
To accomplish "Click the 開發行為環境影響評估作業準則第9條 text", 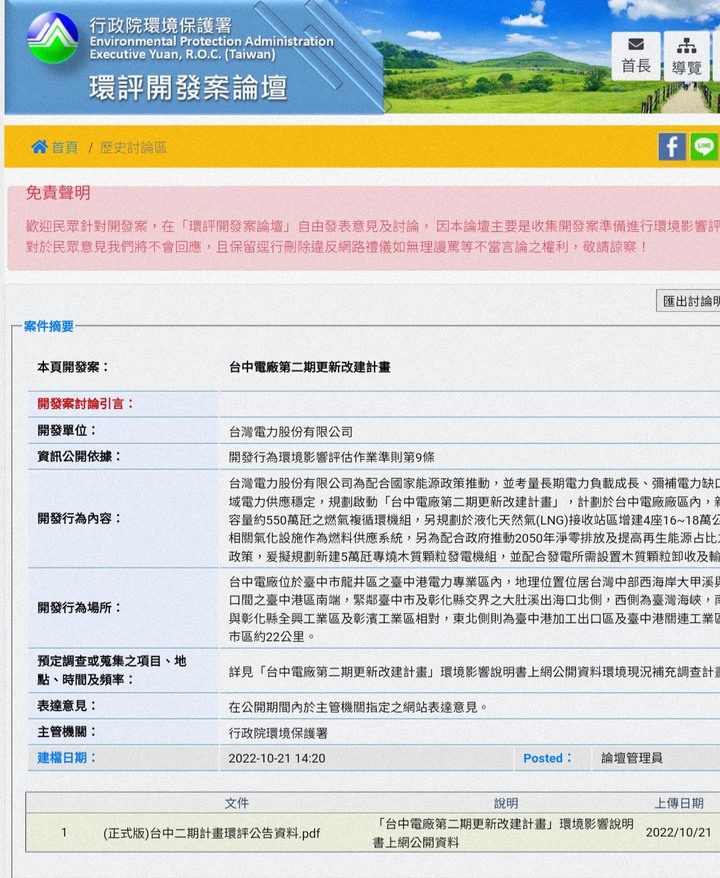I will point(331,457).
